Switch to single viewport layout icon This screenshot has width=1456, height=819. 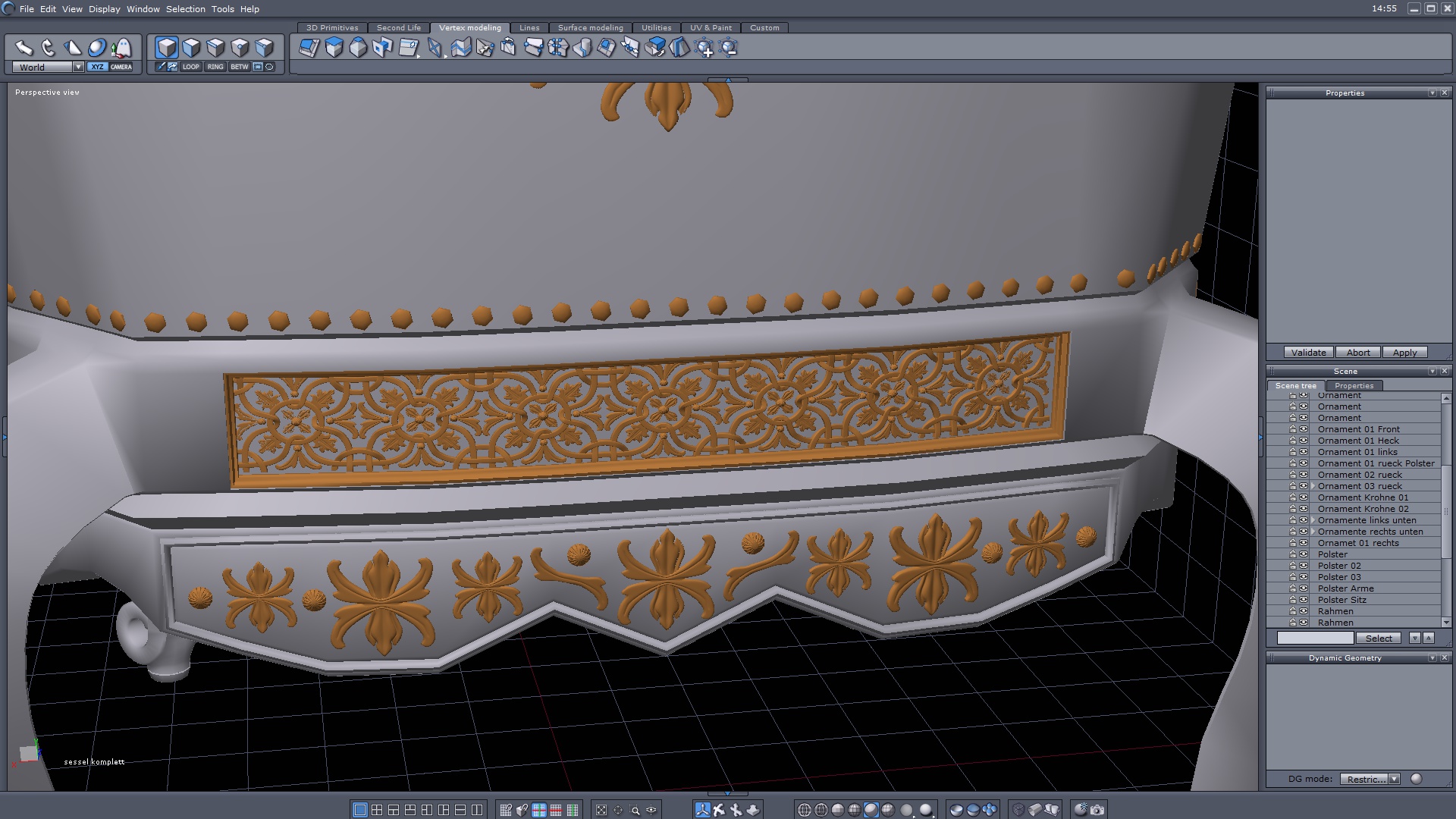pyautogui.click(x=360, y=810)
